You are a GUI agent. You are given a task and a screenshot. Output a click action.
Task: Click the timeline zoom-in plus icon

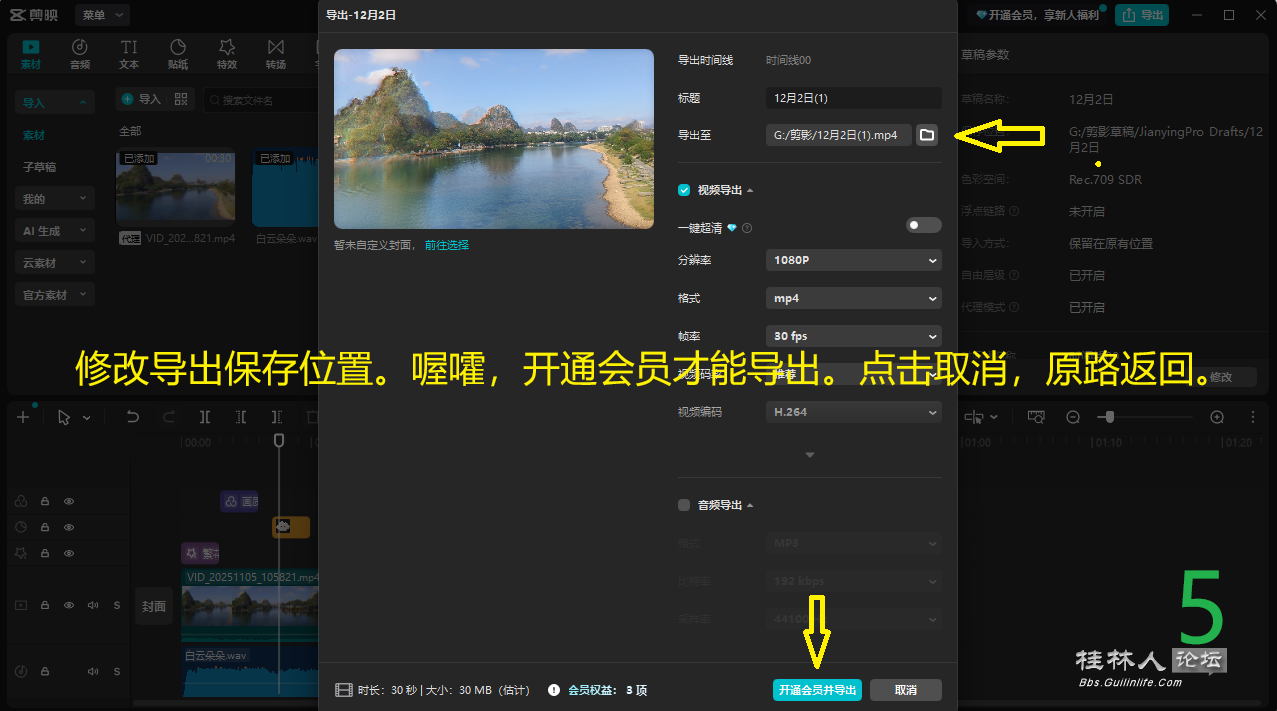coord(1217,417)
